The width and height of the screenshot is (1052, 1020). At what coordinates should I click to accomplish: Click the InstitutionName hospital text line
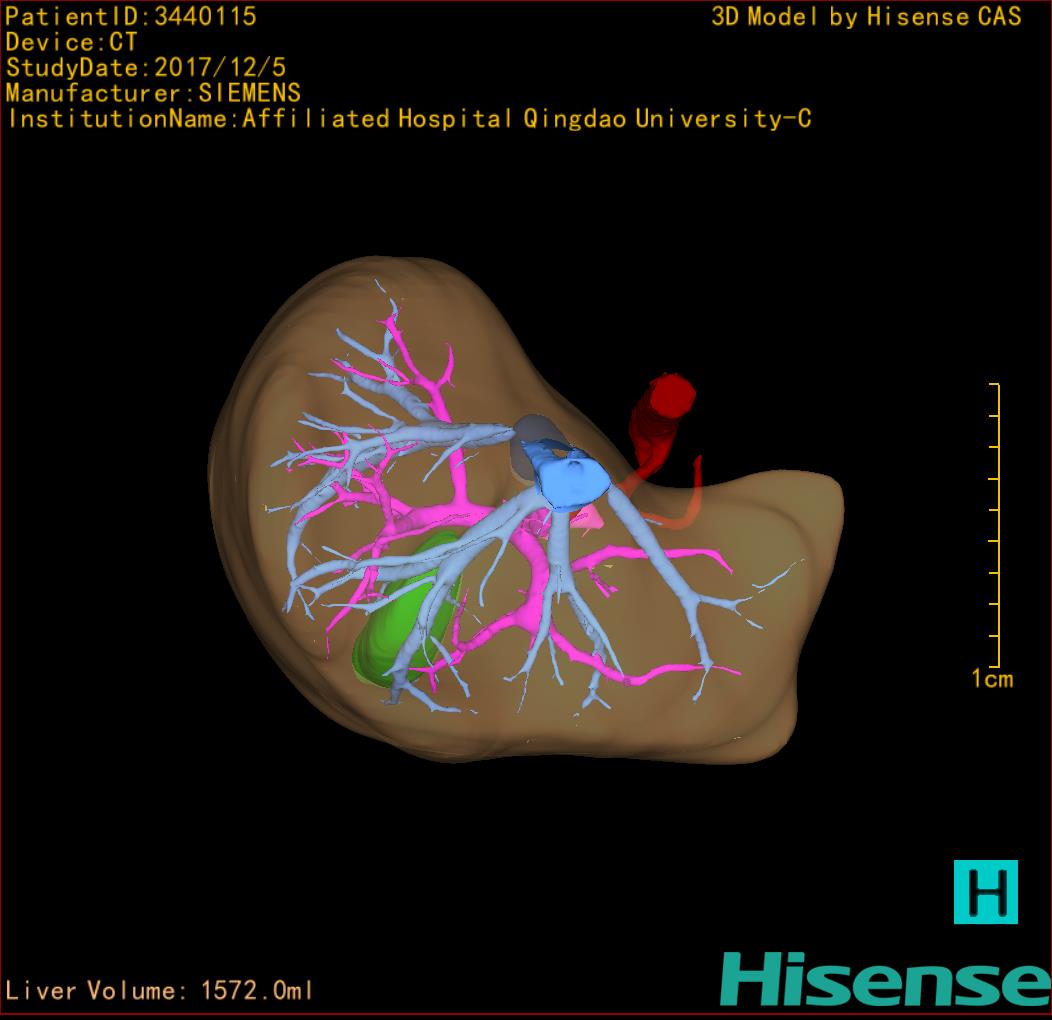408,119
